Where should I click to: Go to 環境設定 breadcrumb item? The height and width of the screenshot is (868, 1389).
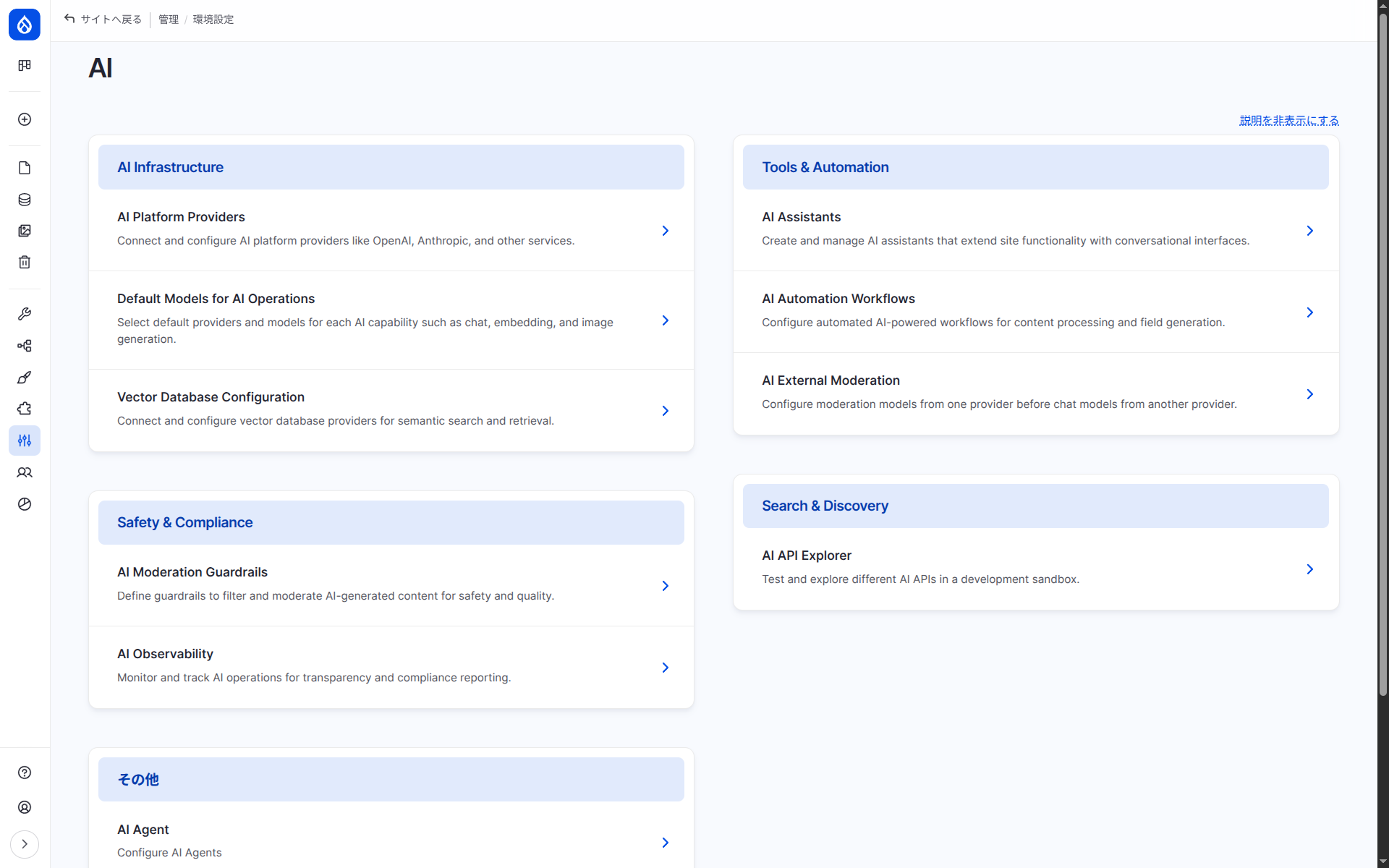pos(213,20)
